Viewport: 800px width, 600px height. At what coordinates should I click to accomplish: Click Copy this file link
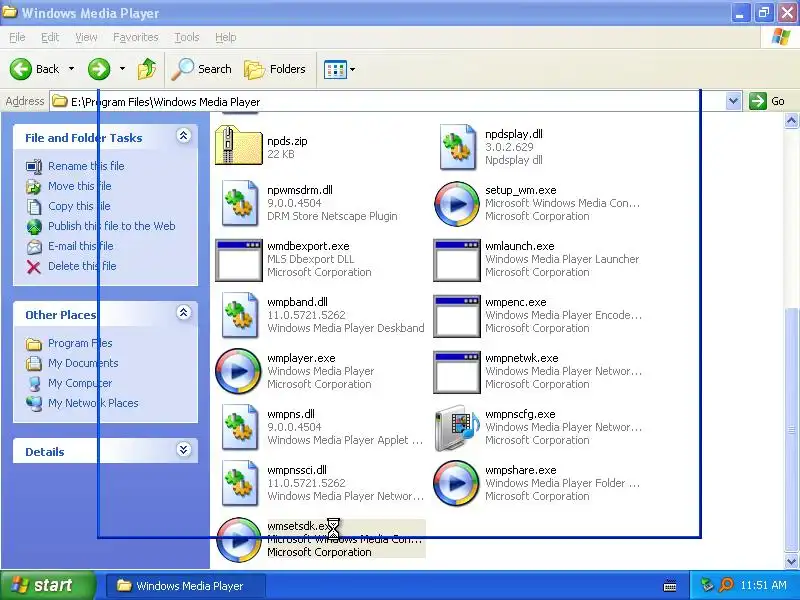[79, 206]
